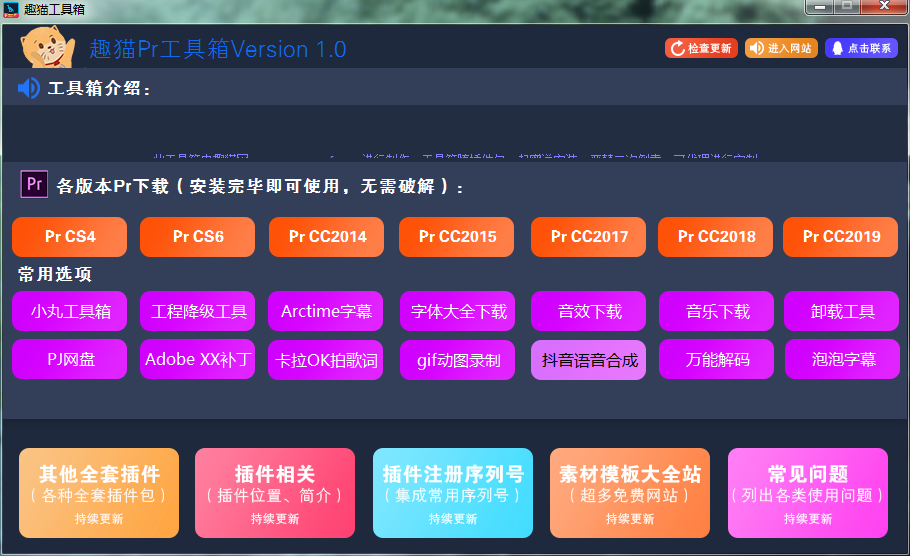Viewport: 910px width, 556px height.
Task: Open 常见问题 FAQ tile
Action: [x=807, y=493]
